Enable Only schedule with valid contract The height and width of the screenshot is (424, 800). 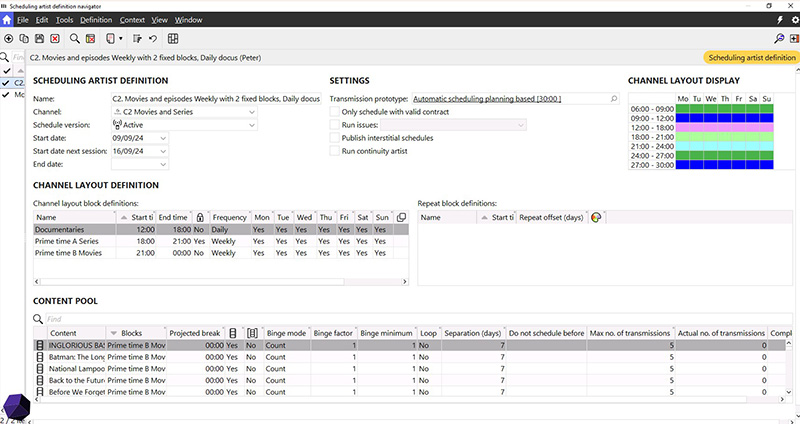[x=335, y=112]
